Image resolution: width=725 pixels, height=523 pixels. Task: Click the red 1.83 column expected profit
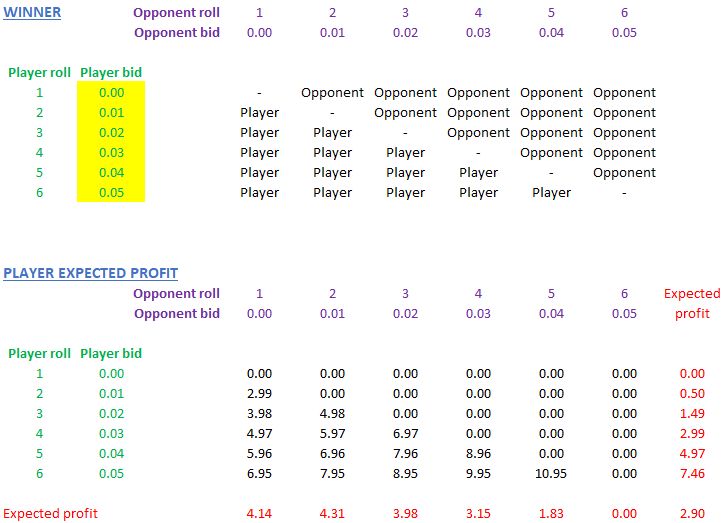click(551, 513)
